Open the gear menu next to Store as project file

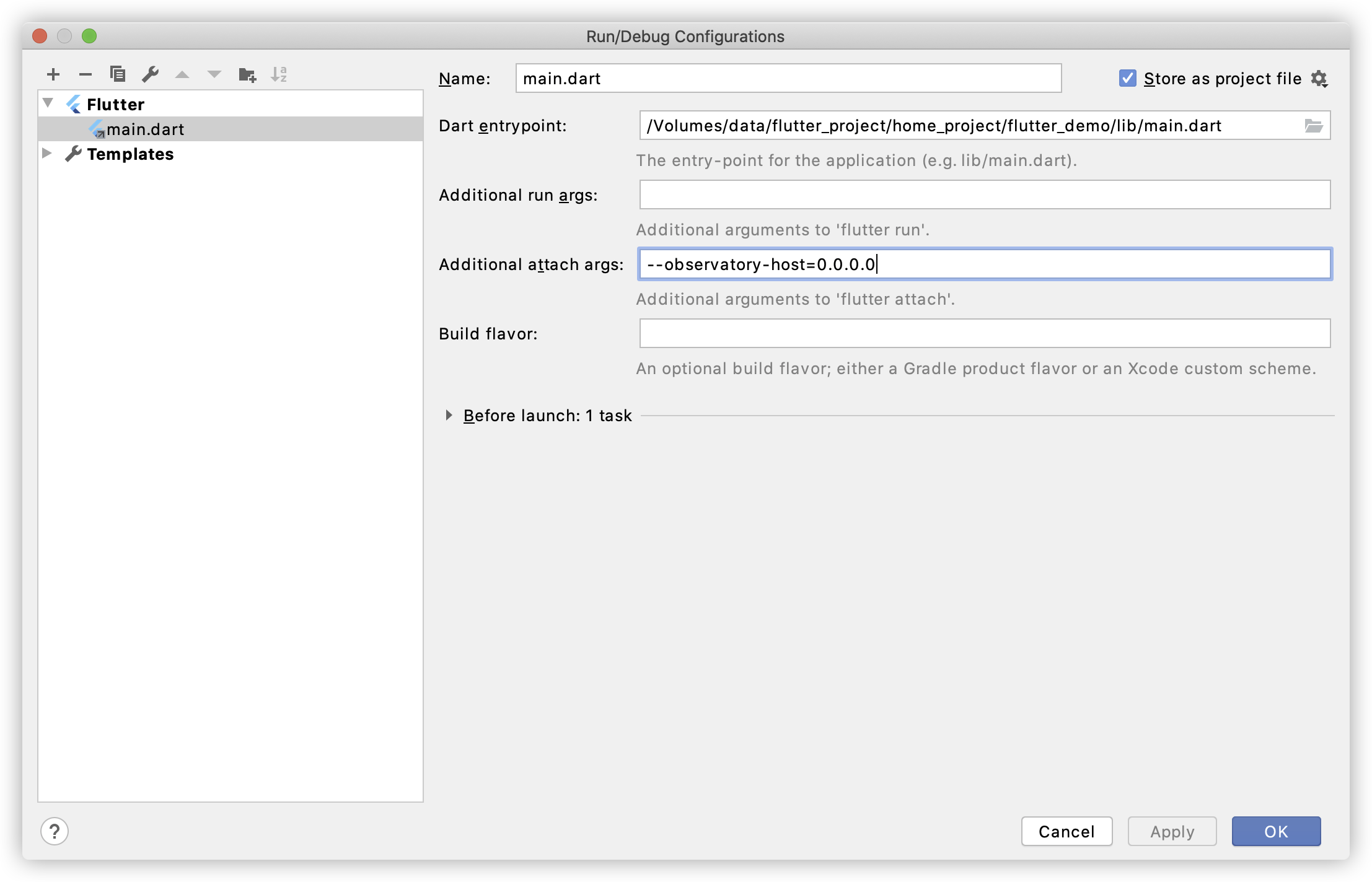[x=1321, y=79]
